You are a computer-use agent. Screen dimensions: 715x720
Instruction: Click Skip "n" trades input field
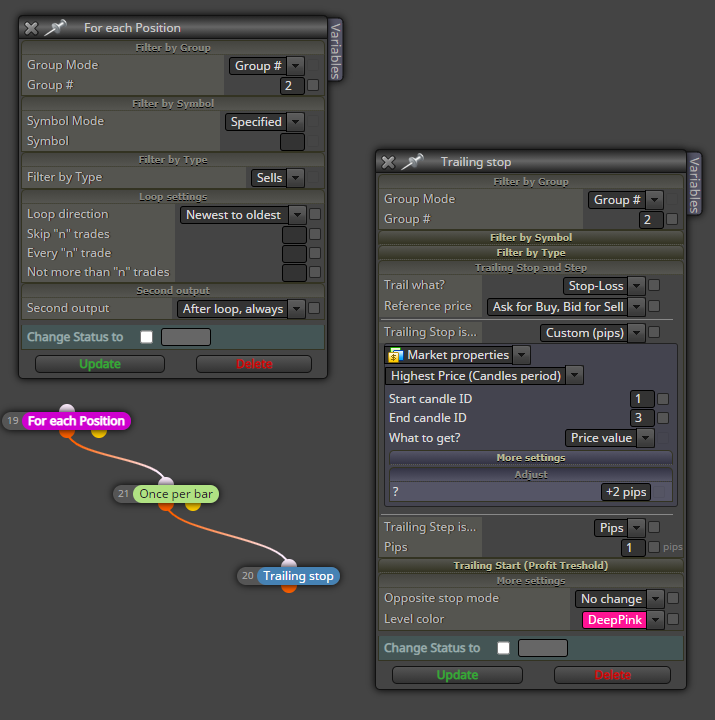click(x=294, y=235)
